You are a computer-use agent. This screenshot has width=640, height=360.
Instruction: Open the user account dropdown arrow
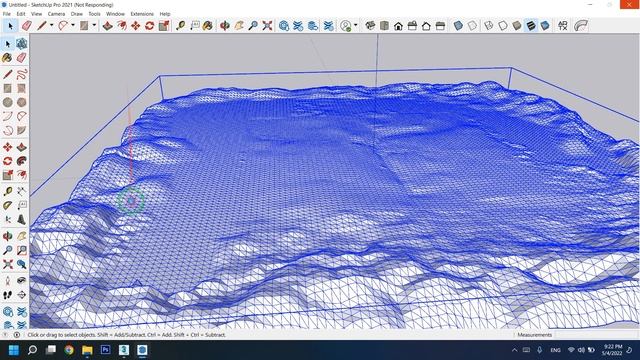(356, 25)
